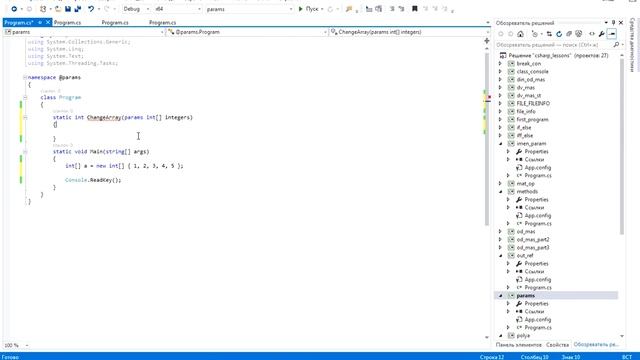Open the Debug configuration dropdown

pyautogui.click(x=136, y=9)
